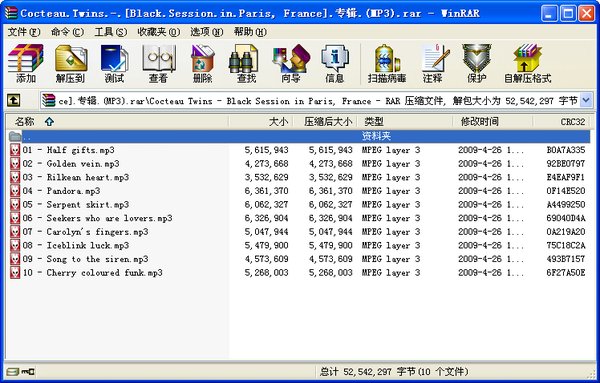Click the up-one-level folder button
This screenshot has height=383, width=600.
tap(14, 101)
